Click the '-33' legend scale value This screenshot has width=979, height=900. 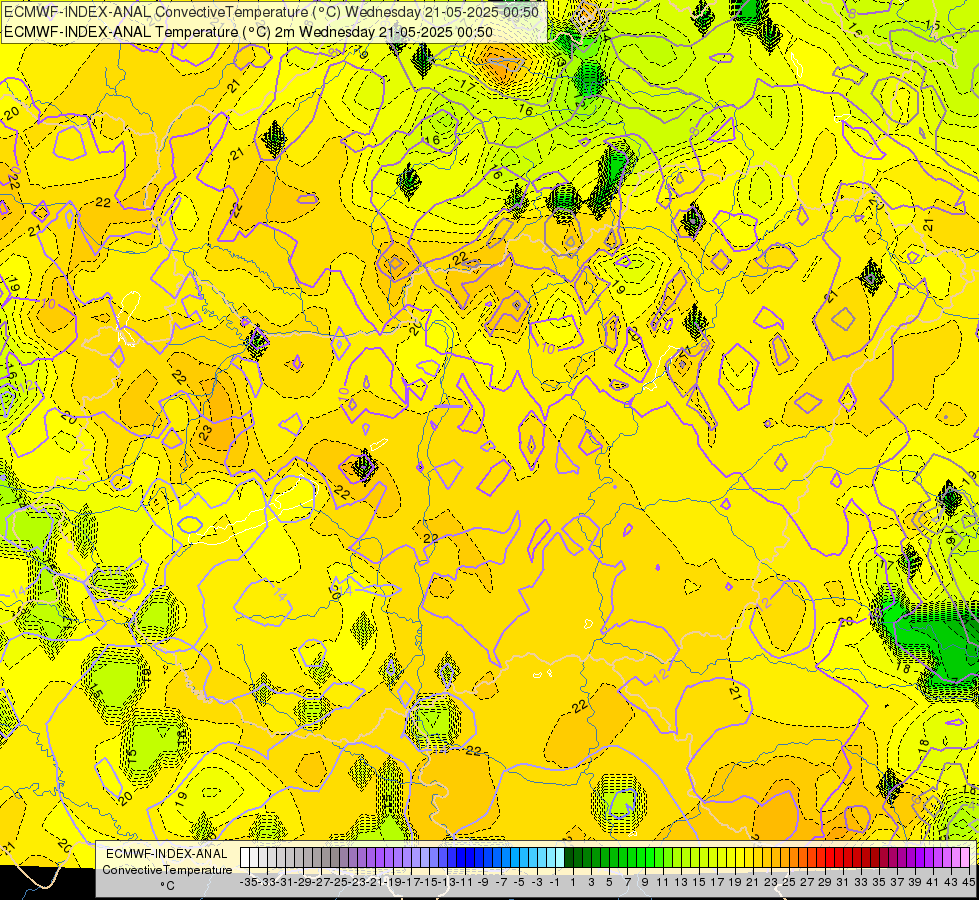tap(267, 883)
